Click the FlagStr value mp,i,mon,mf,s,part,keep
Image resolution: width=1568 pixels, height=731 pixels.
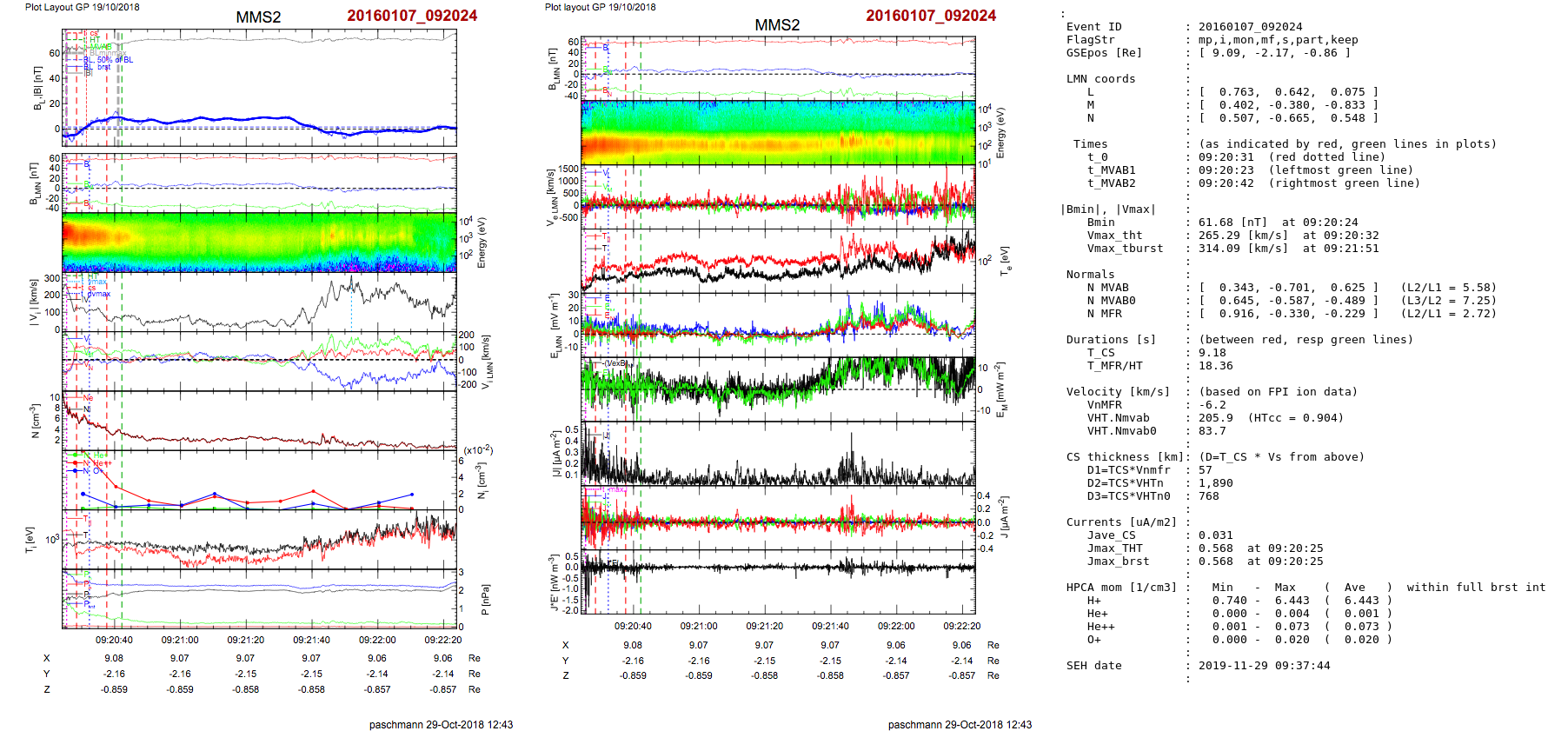tap(1278, 40)
